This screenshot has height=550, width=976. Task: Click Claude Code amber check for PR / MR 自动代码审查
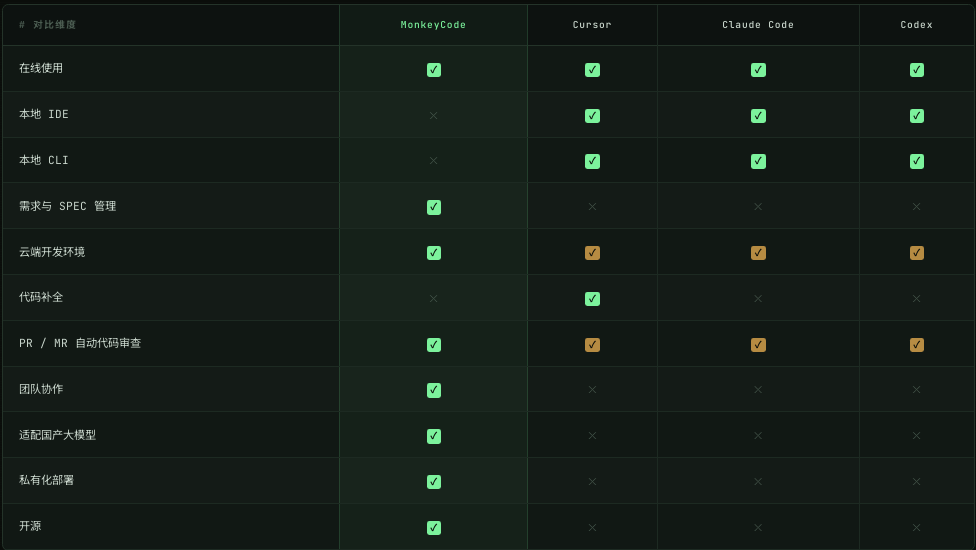pos(758,345)
